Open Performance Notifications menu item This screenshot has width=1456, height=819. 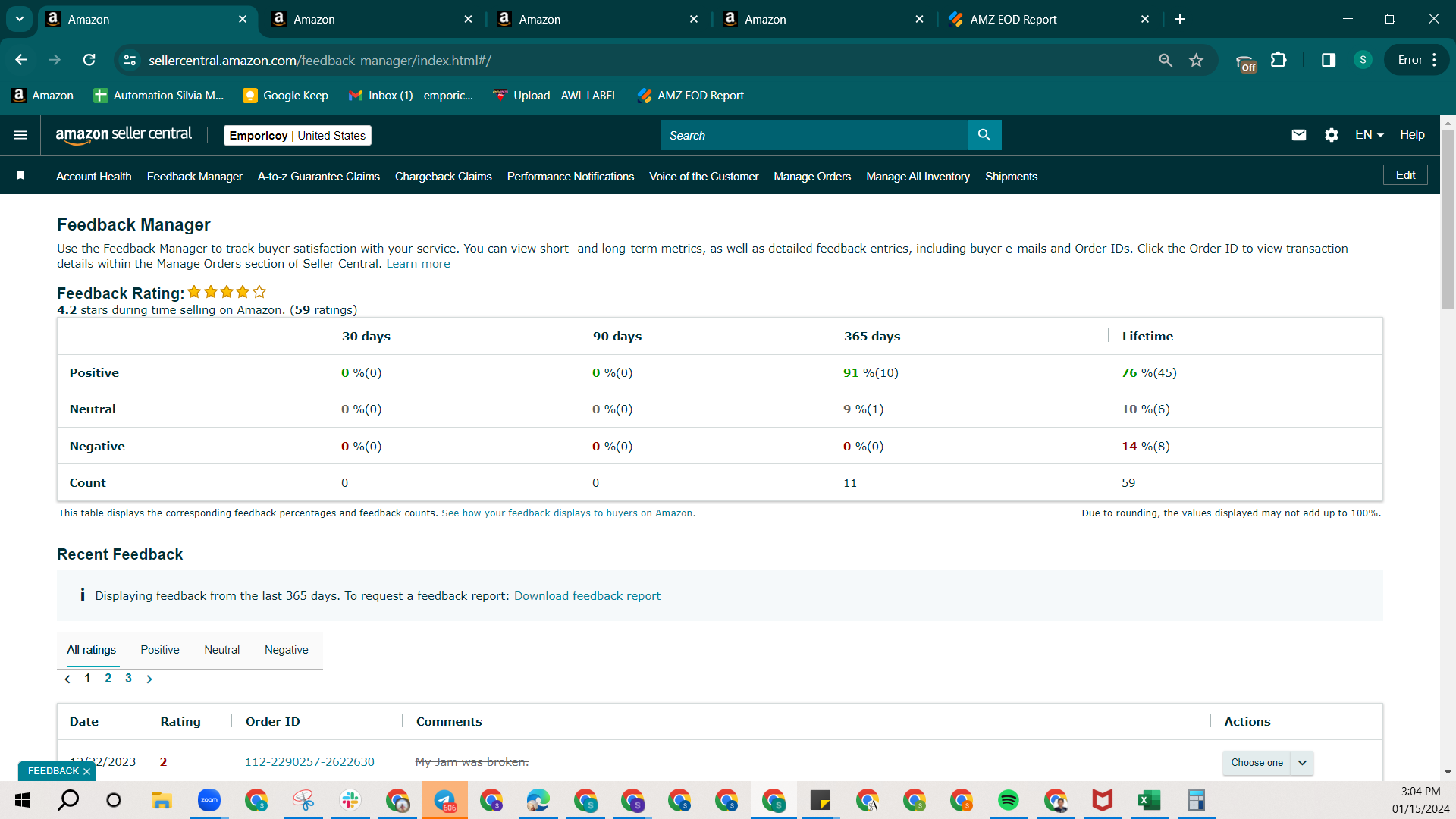(x=570, y=177)
